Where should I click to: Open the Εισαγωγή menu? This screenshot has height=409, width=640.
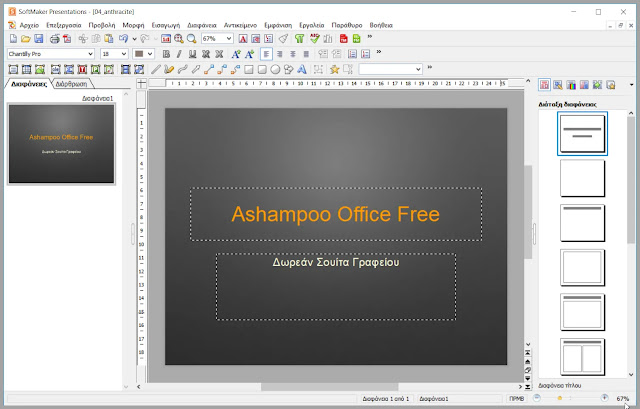(166, 25)
